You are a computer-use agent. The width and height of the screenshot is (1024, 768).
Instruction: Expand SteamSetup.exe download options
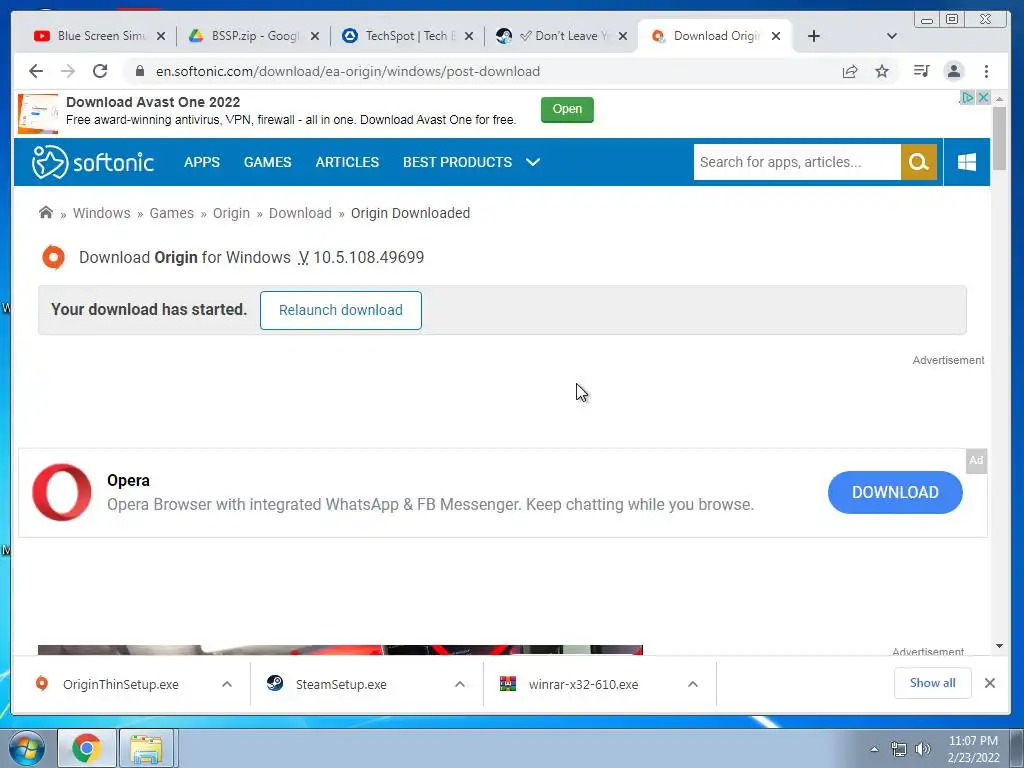[x=460, y=684]
